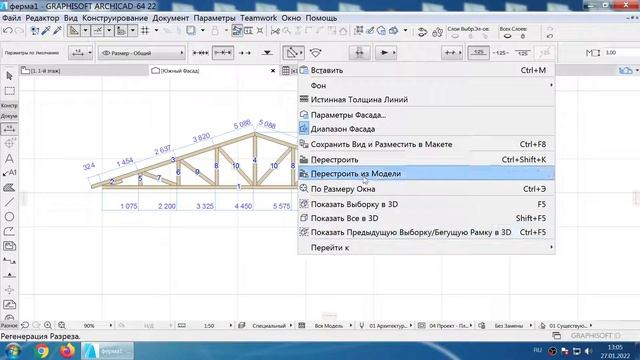Toggle the snap guides button in the toolbar
This screenshot has height=360, width=640.
(x=97, y=31)
